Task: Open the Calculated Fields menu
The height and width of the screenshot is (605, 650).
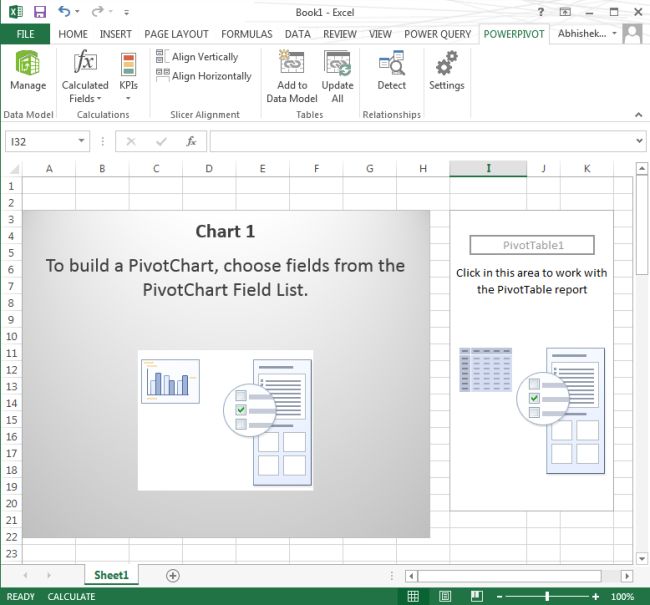Action: coord(85,77)
